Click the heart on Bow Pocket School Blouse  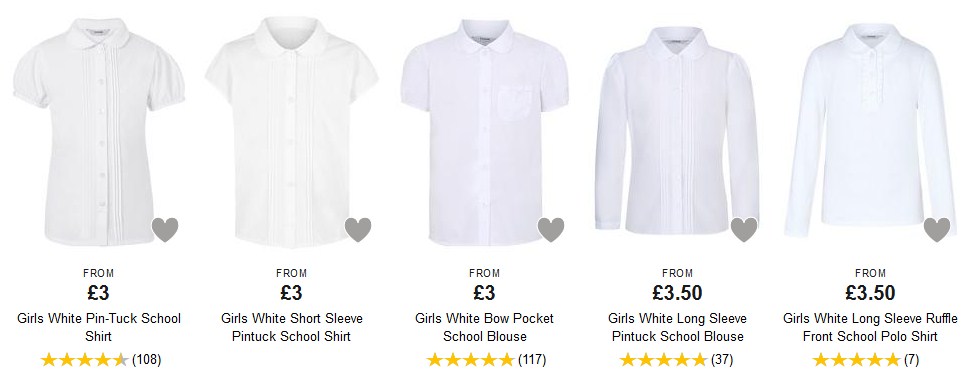pyautogui.click(x=551, y=230)
